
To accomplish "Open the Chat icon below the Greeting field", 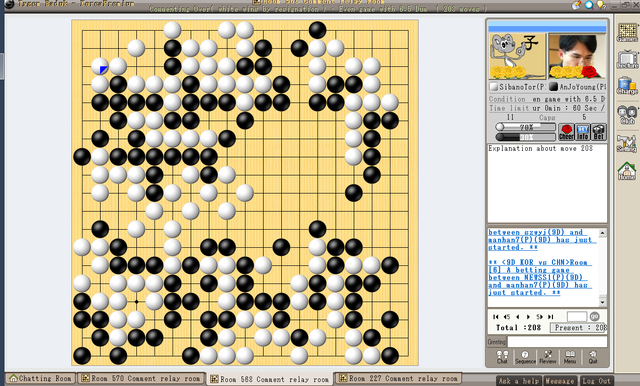I will tap(502, 357).
